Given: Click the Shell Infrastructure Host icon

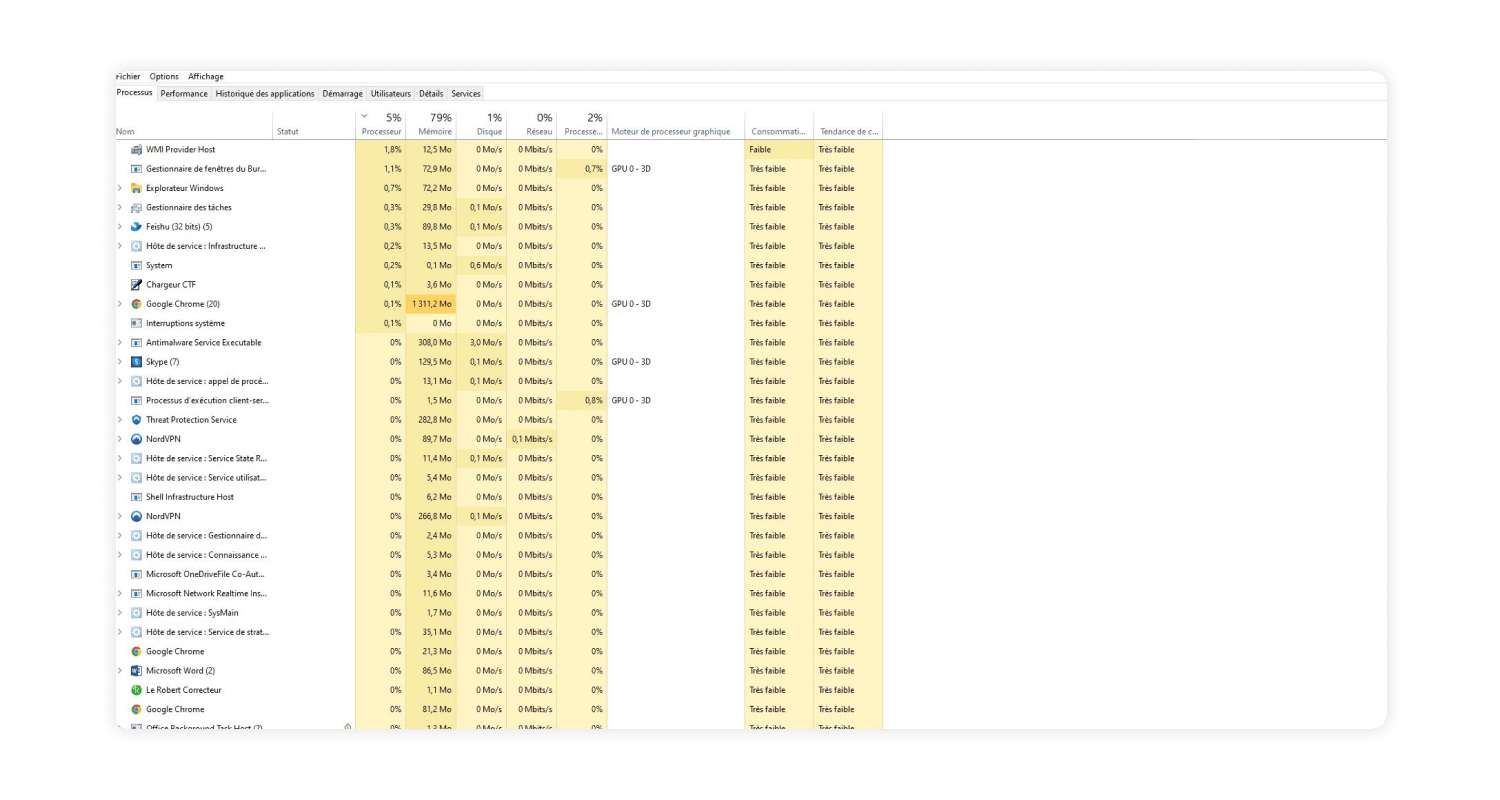Looking at the screenshot, I should point(136,497).
